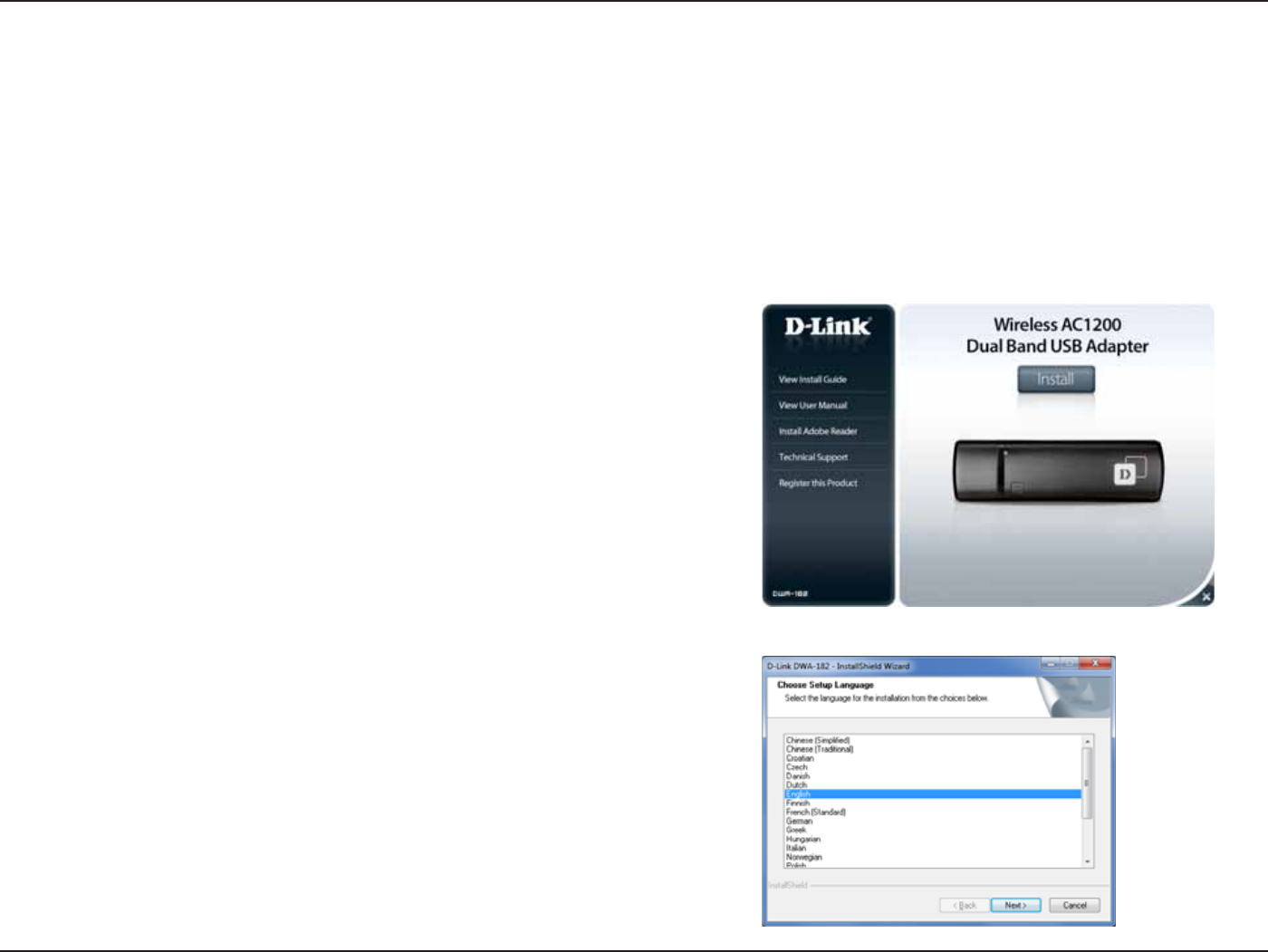Image resolution: width=1268 pixels, height=952 pixels.
Task: Open View Install Guide link
Action: tap(812, 380)
